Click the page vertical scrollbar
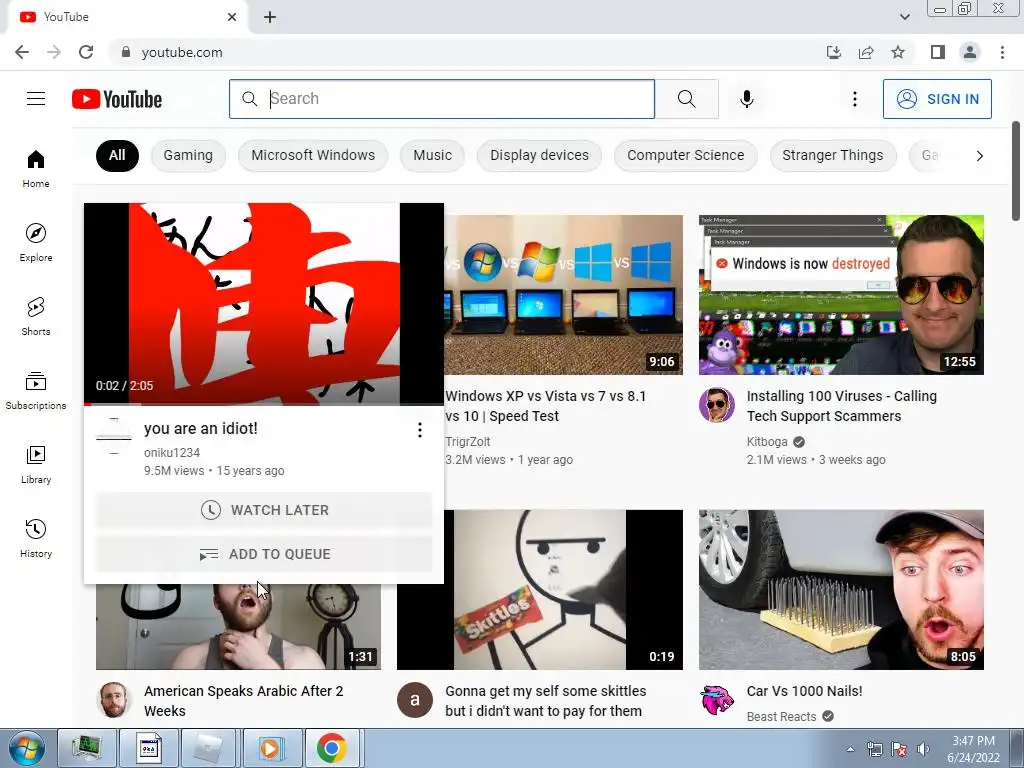 point(1017,171)
